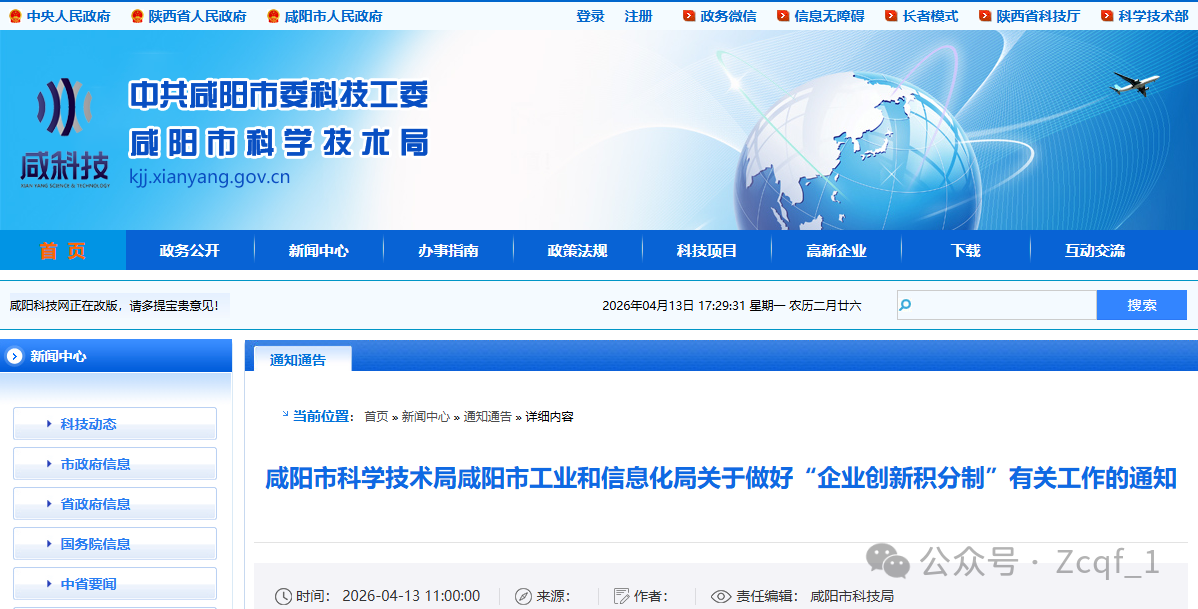Click the national emblem beside 中央人民政府

tap(14, 16)
